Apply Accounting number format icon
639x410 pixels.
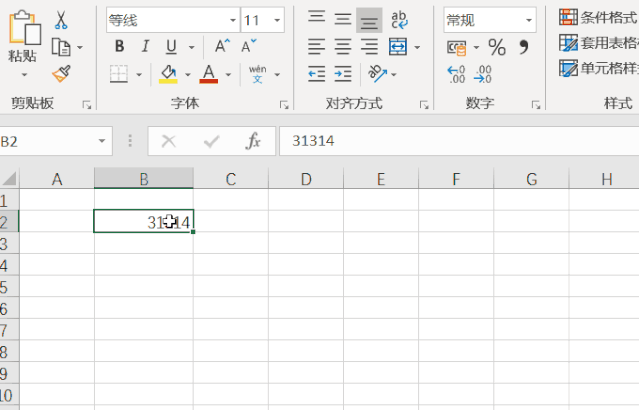pos(456,48)
